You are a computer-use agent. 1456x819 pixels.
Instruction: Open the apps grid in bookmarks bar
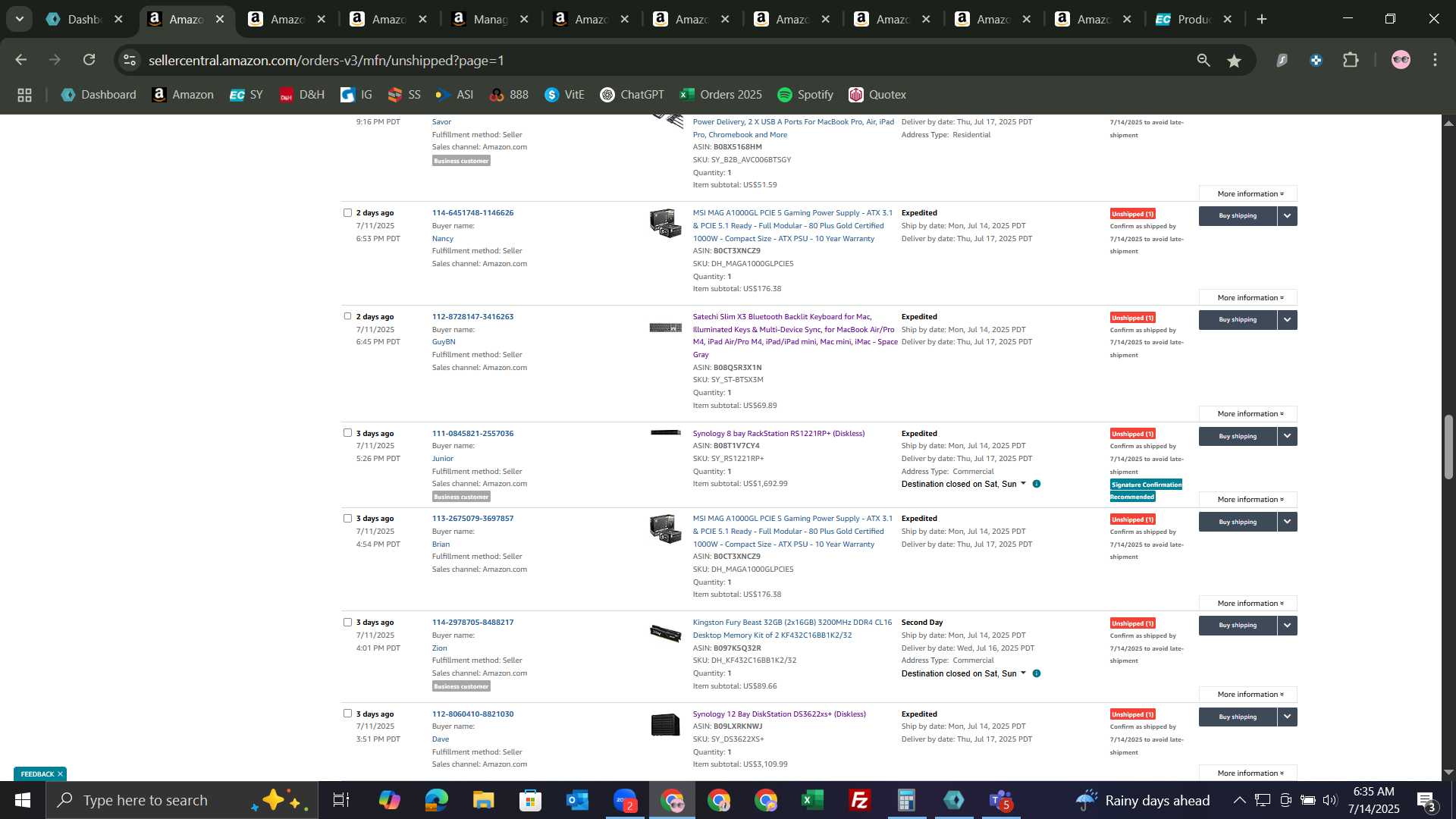pyautogui.click(x=24, y=95)
